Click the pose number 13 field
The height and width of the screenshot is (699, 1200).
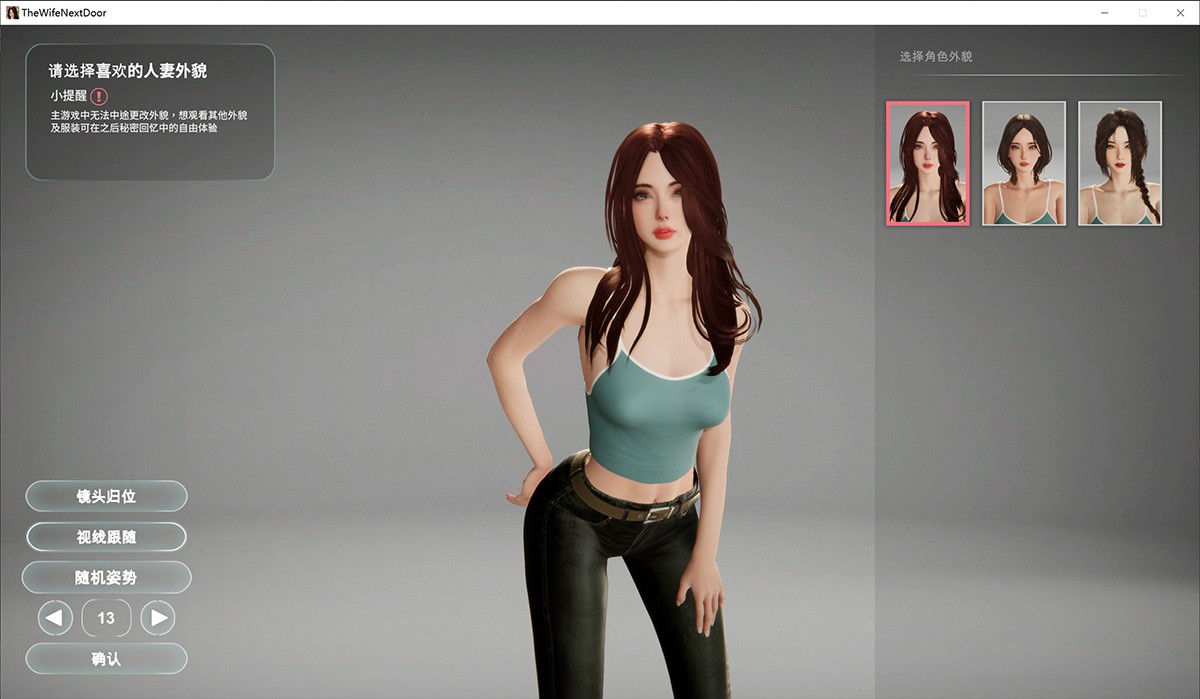point(106,618)
